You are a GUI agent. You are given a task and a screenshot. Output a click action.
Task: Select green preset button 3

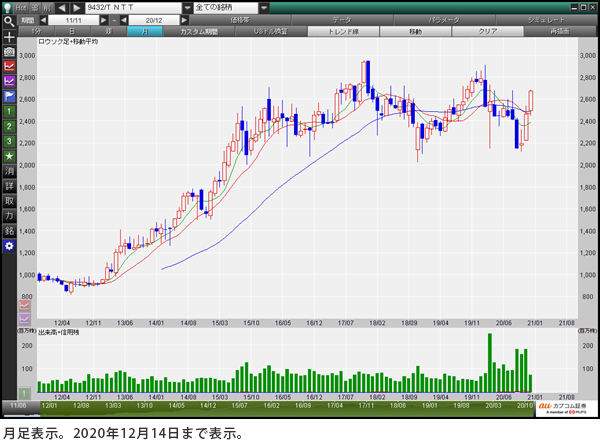(x=9, y=141)
